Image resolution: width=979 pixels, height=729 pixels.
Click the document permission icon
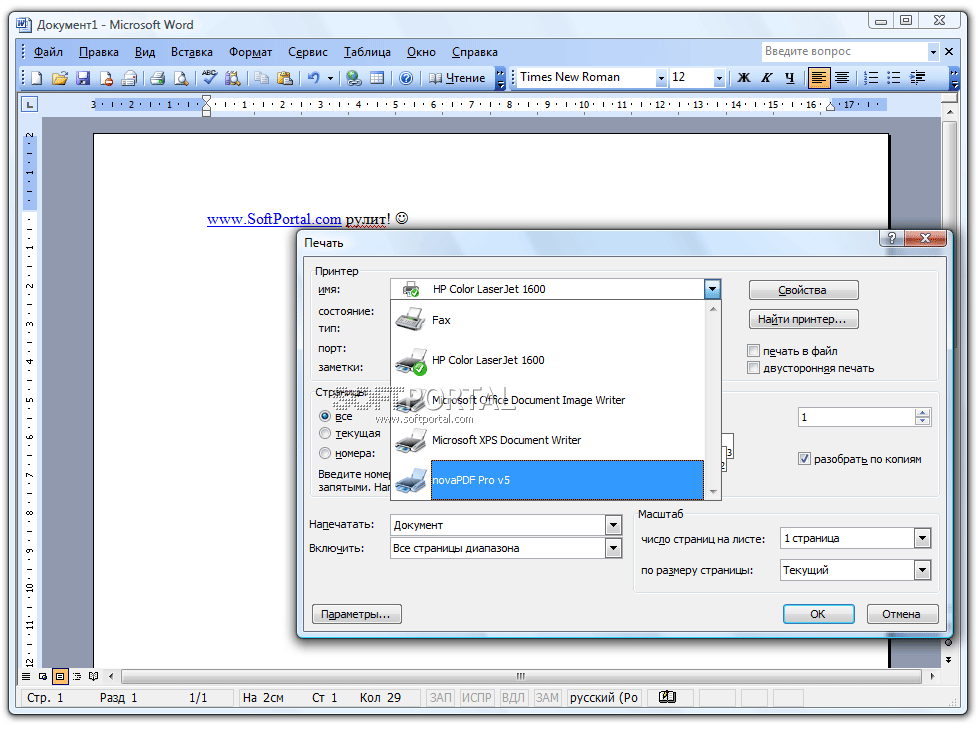[x=106, y=77]
